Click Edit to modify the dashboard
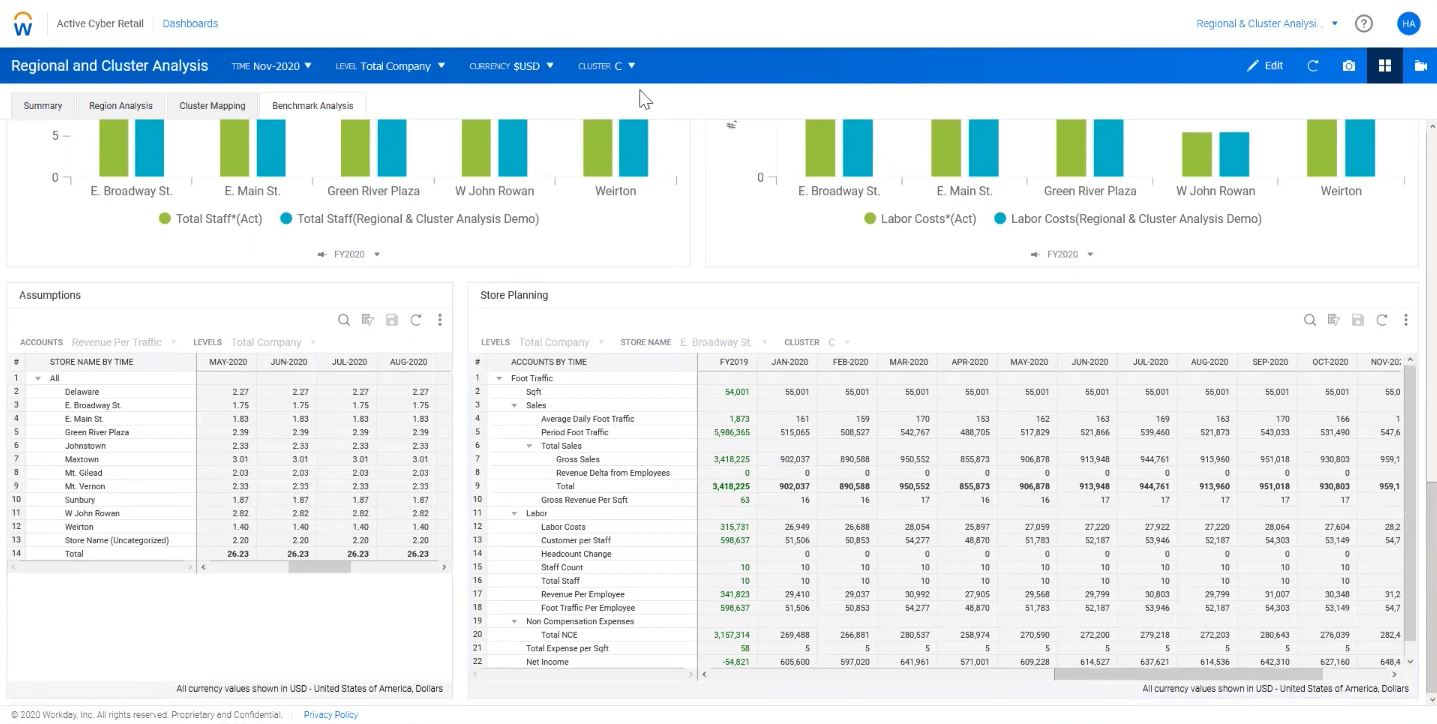 click(x=1267, y=65)
